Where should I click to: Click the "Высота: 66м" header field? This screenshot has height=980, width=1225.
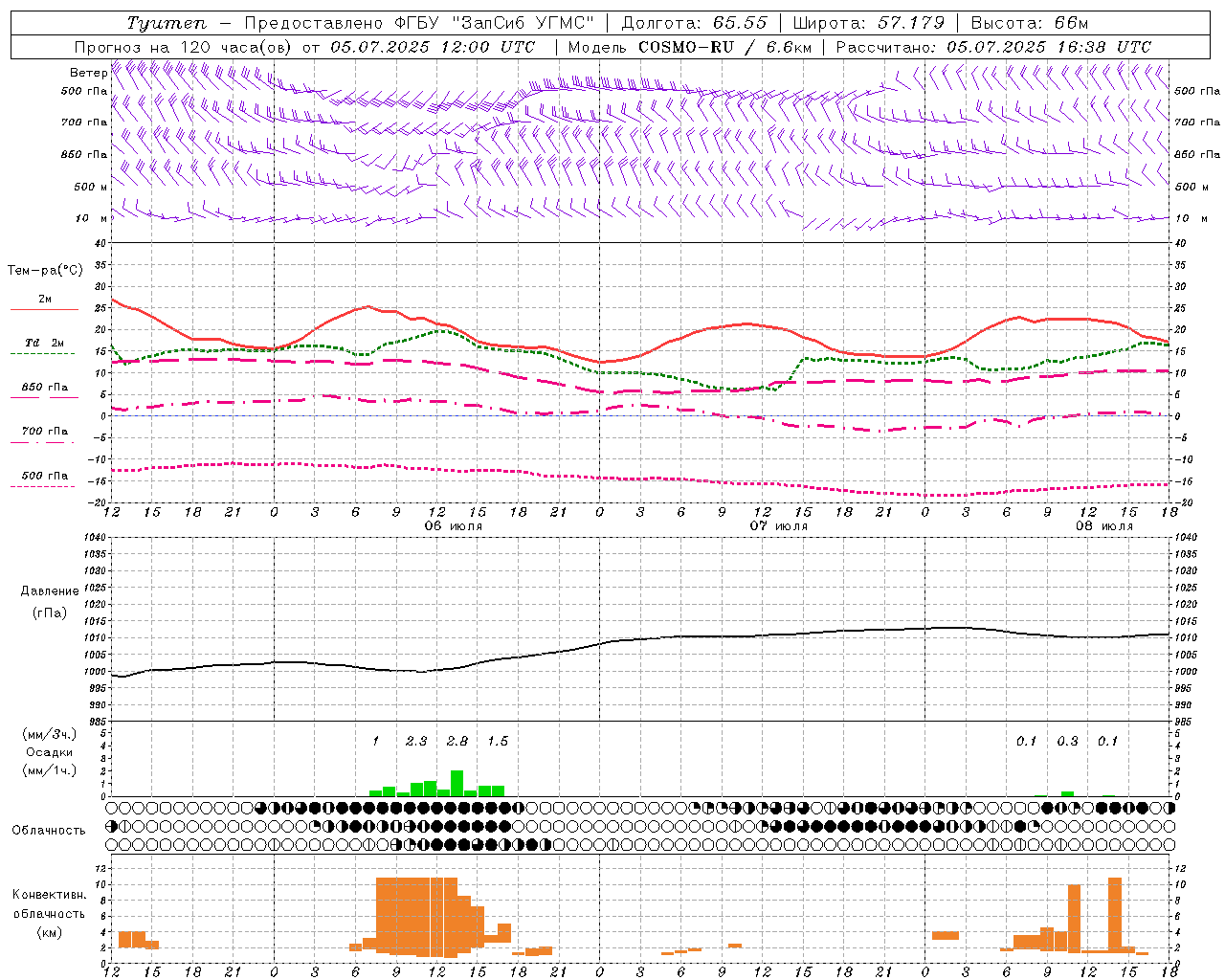click(x=1030, y=23)
